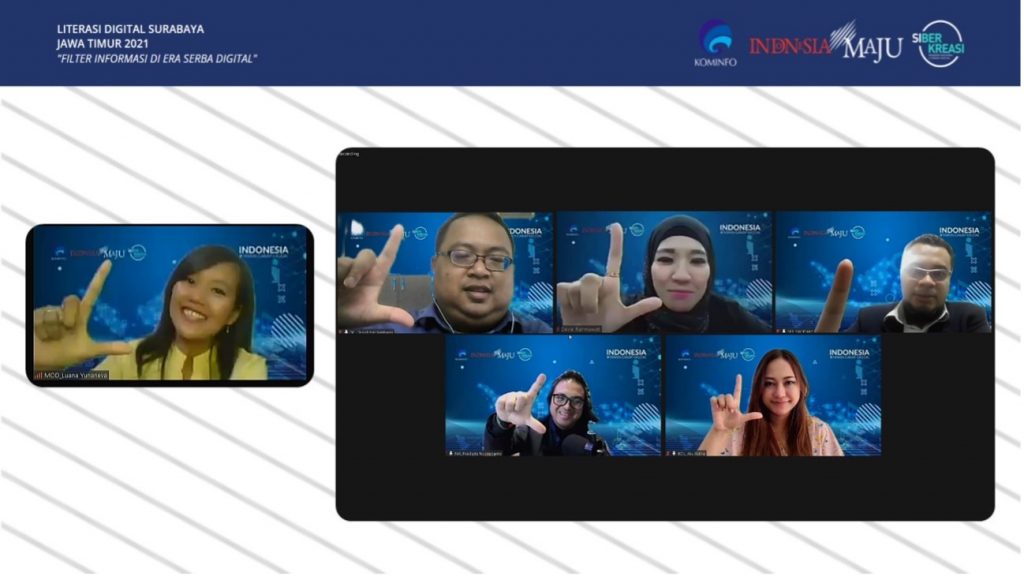Click the Kominfo logo in the header
This screenshot has width=1024, height=576.
click(715, 42)
